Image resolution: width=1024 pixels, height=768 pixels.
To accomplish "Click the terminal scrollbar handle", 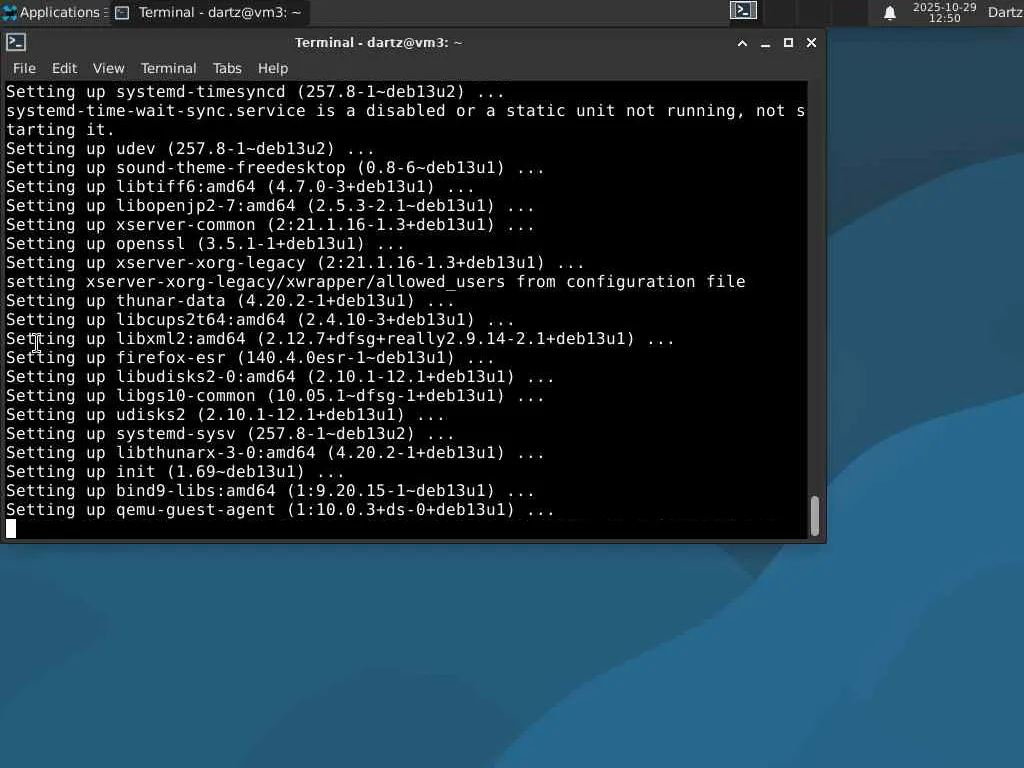I will [814, 516].
